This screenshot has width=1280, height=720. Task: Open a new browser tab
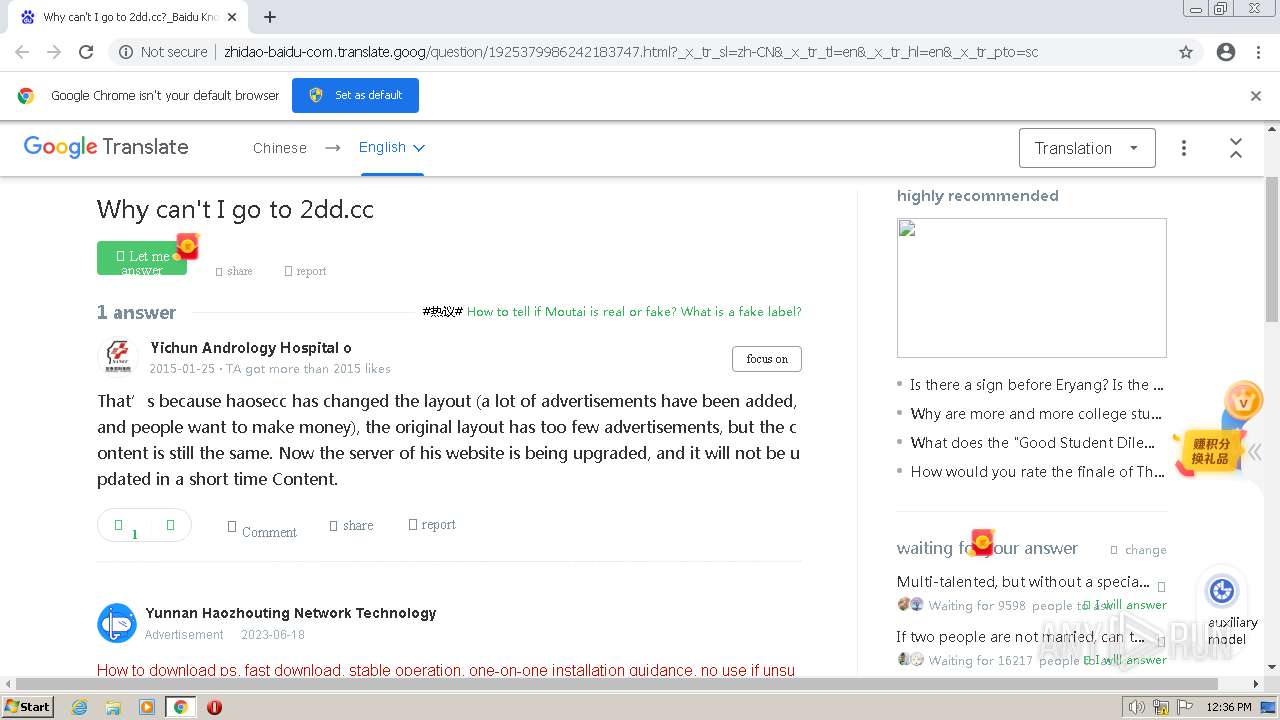(x=270, y=17)
